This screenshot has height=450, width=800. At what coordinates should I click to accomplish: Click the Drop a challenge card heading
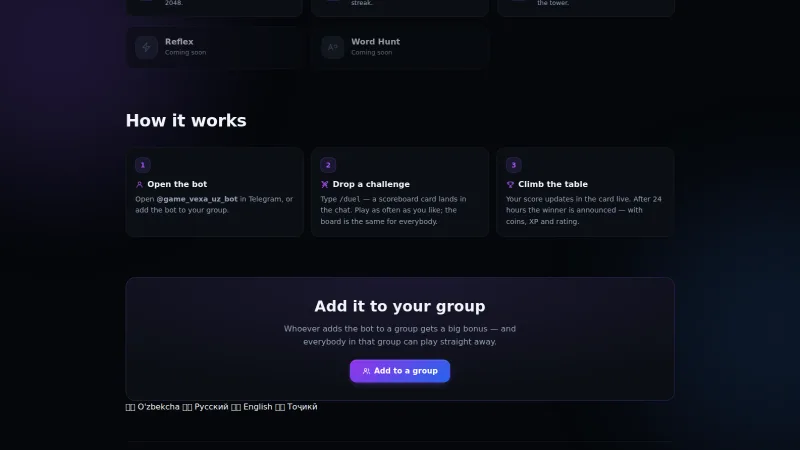(x=371, y=184)
